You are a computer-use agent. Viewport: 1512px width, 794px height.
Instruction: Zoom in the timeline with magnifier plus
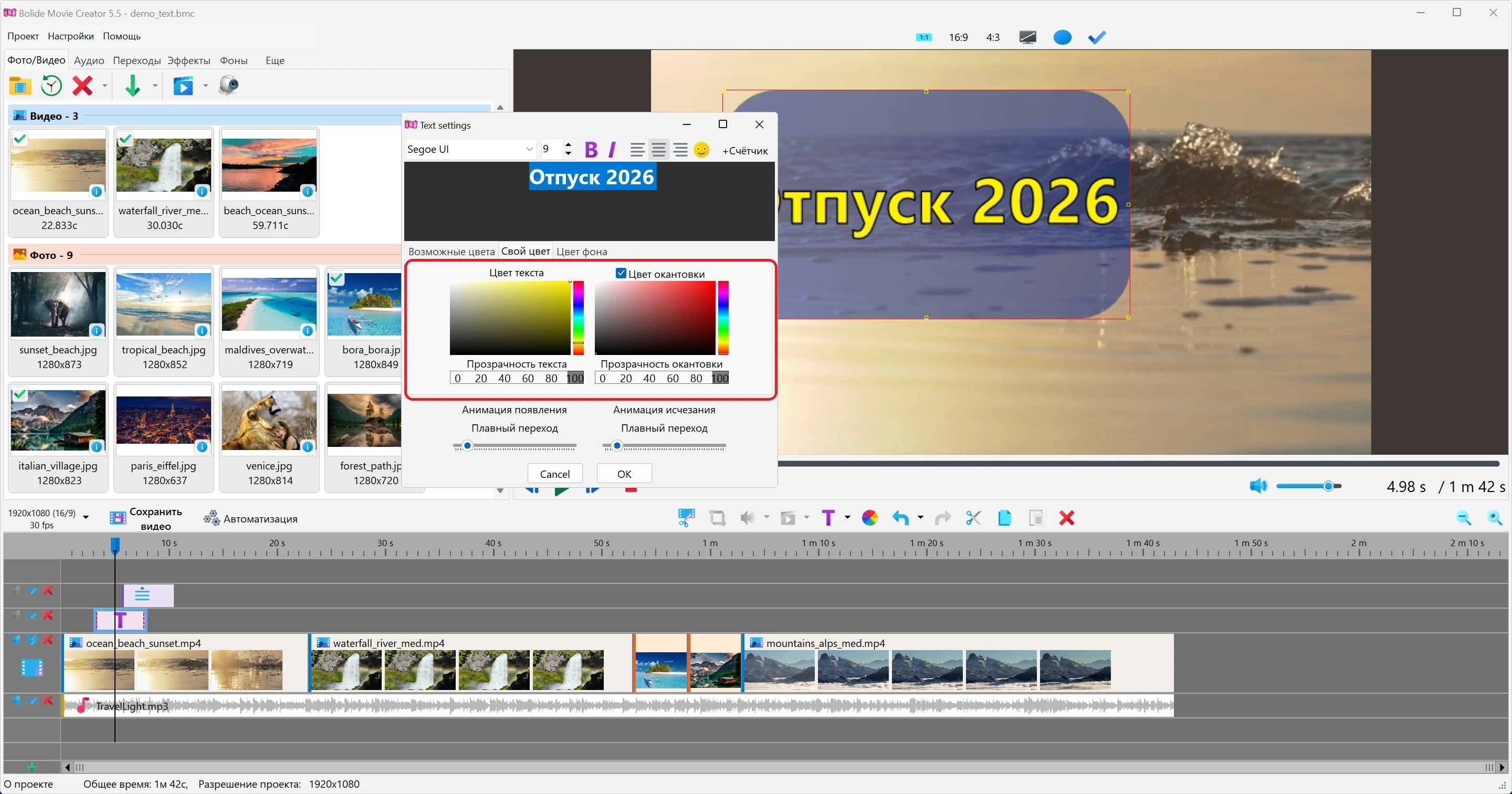(x=1494, y=517)
